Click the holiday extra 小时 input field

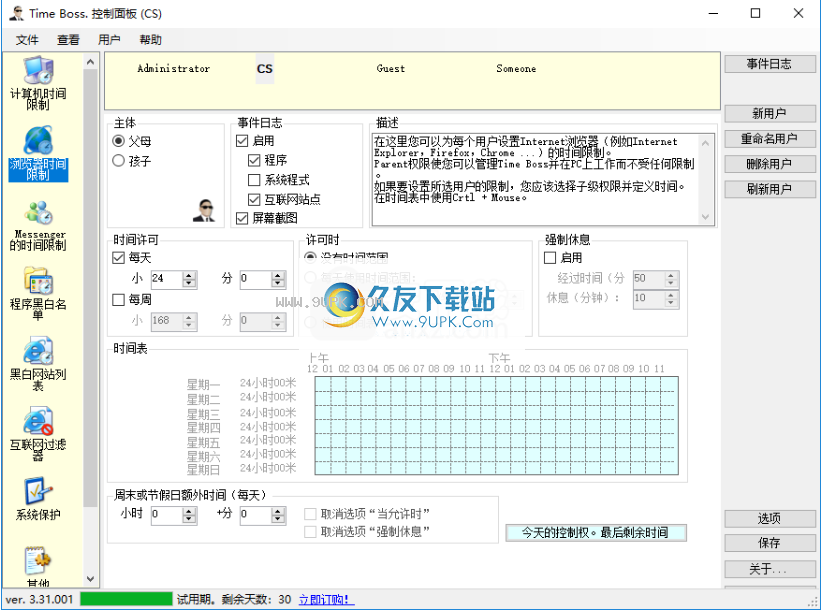click(x=167, y=515)
